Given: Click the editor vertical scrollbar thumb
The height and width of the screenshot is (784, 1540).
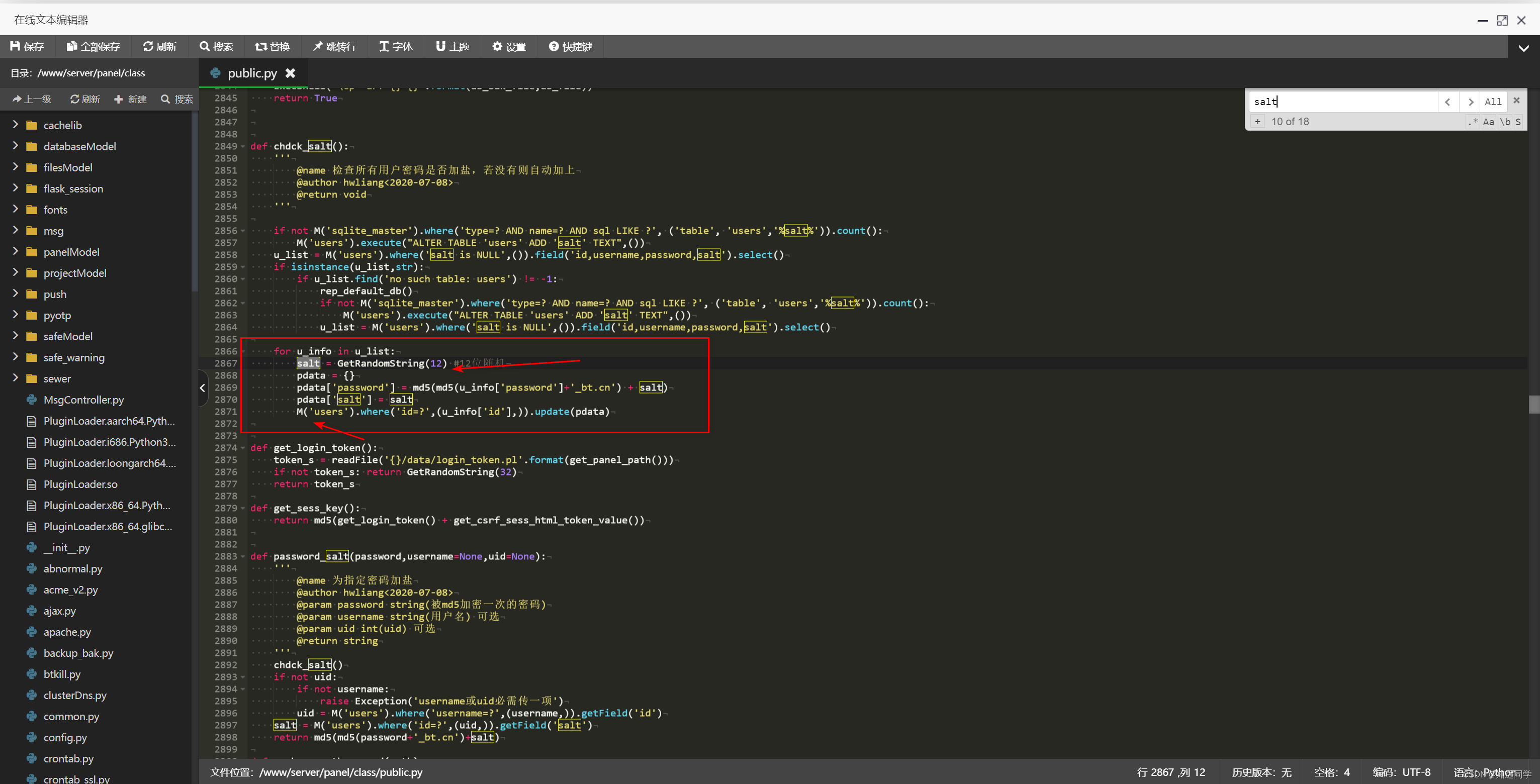Looking at the screenshot, I should 1534,405.
